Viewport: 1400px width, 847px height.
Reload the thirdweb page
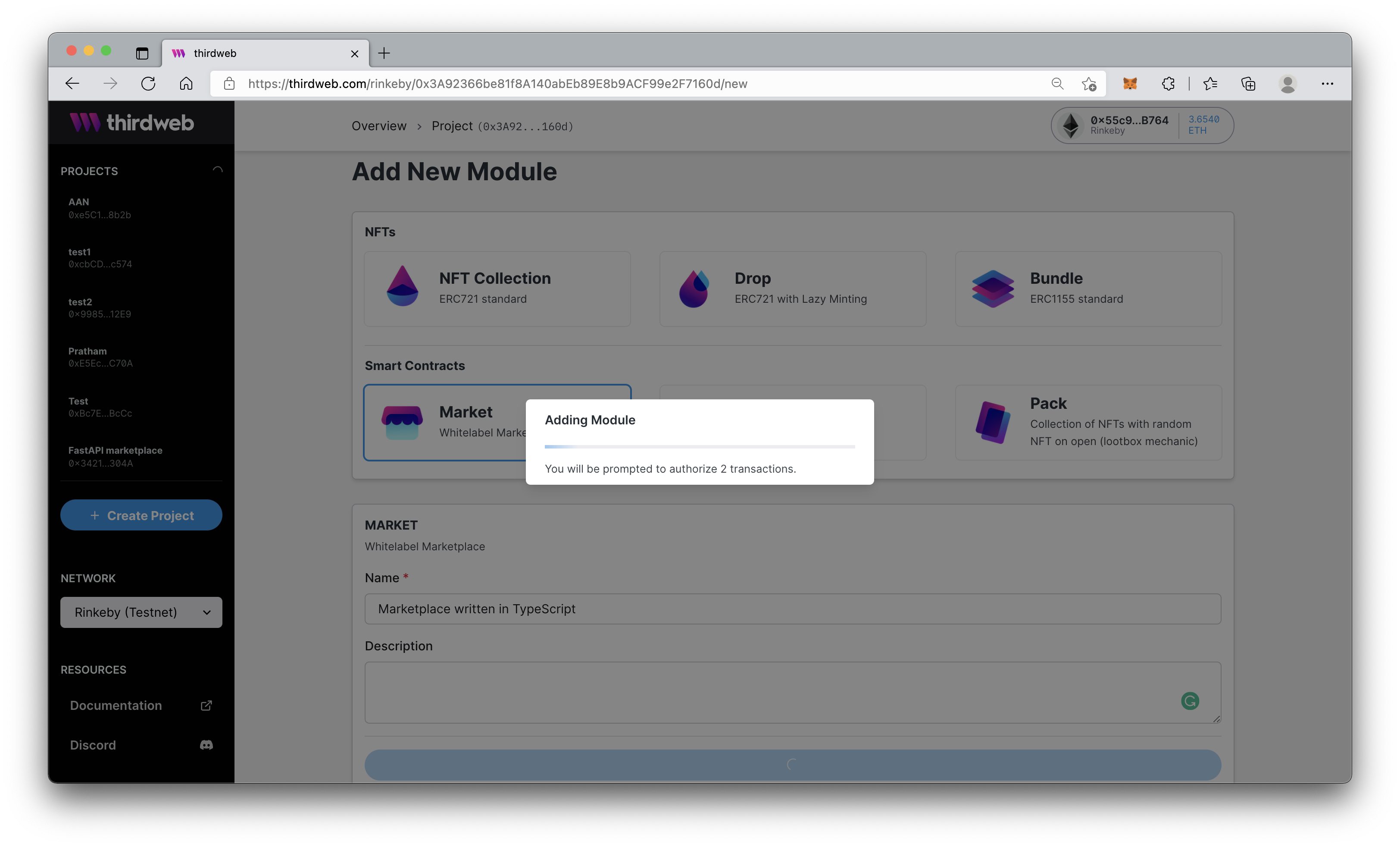click(148, 84)
